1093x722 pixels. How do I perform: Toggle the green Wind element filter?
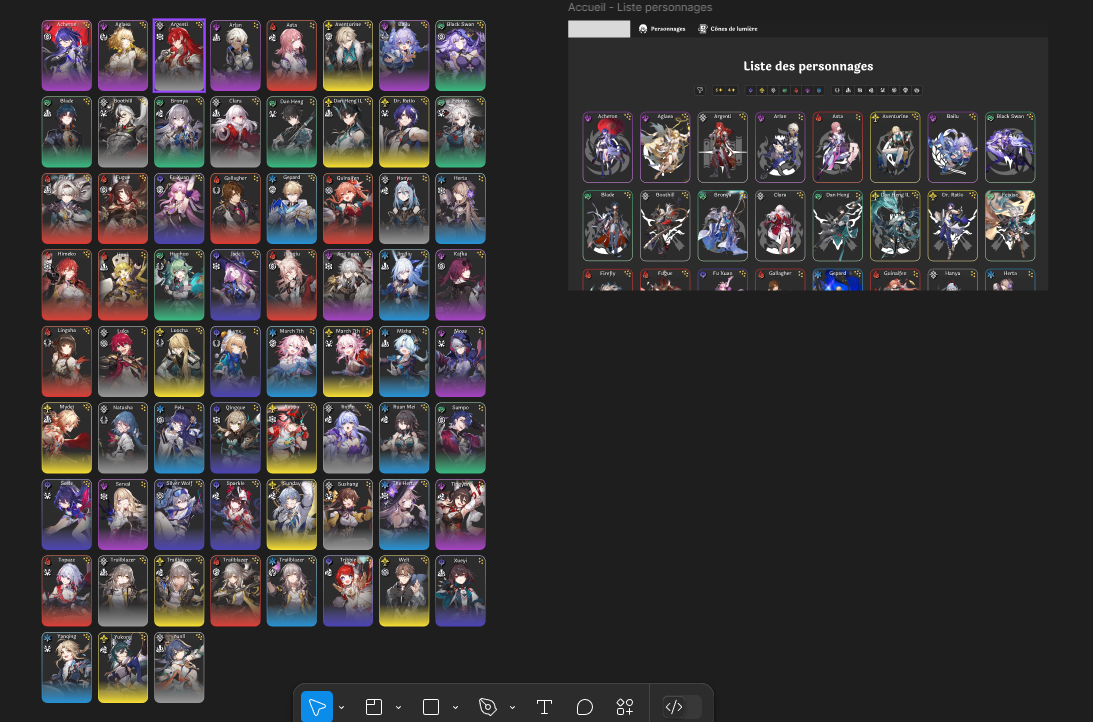click(785, 90)
